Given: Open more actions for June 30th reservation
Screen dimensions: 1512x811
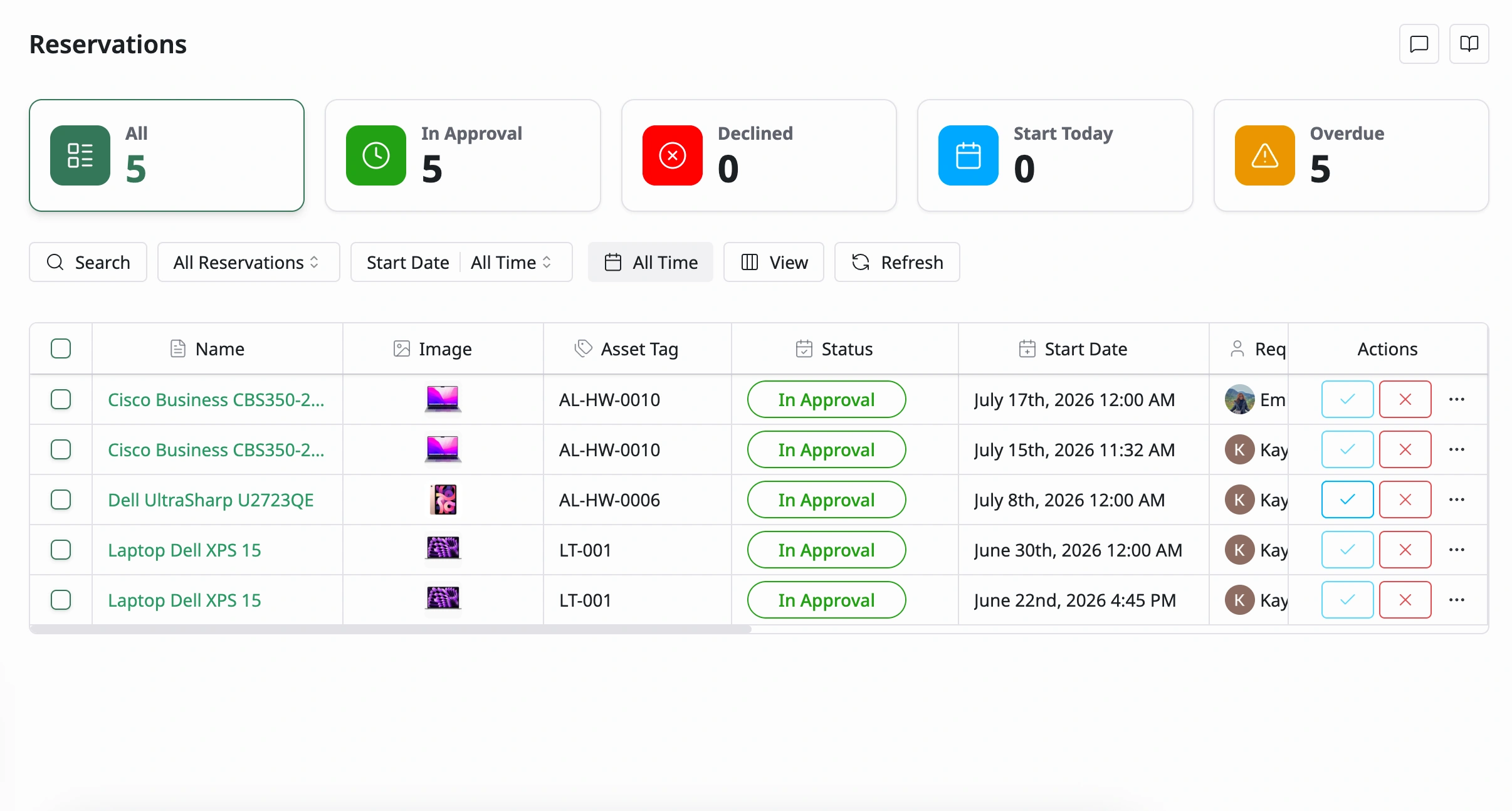Looking at the screenshot, I should tap(1457, 550).
